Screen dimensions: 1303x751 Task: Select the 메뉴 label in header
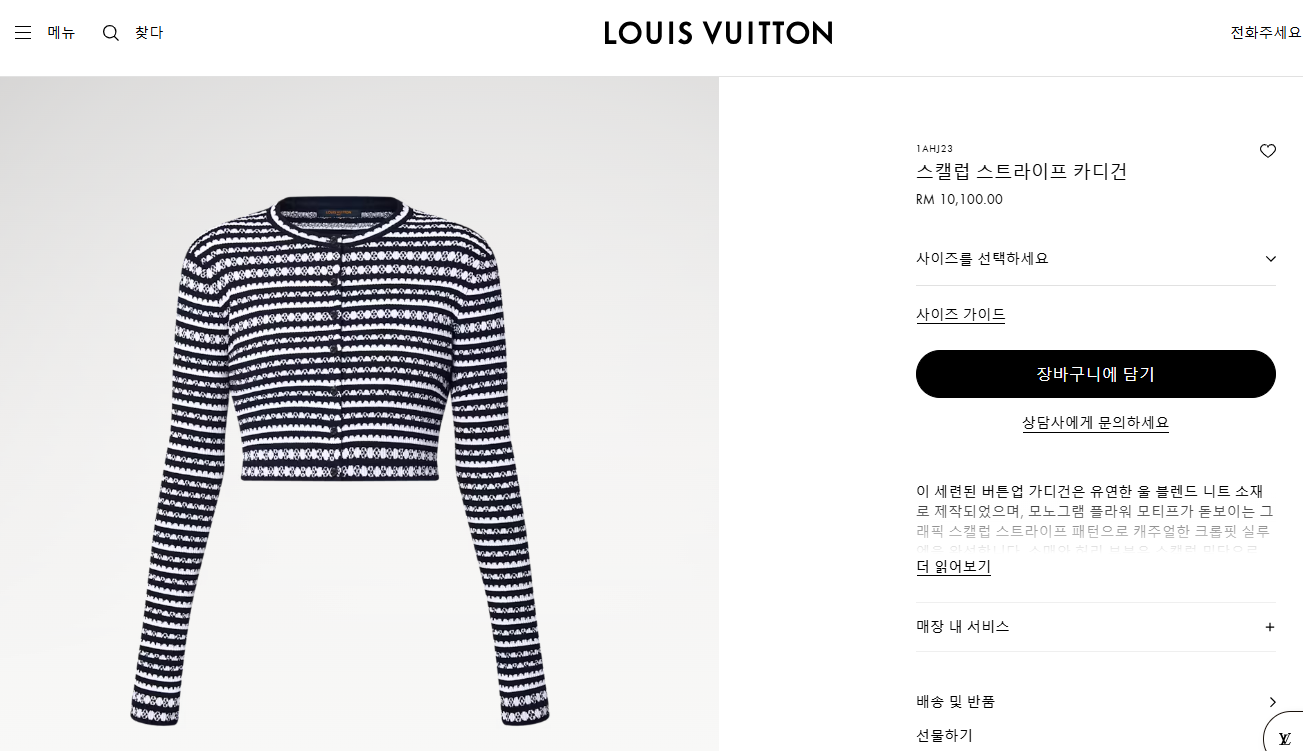point(61,33)
